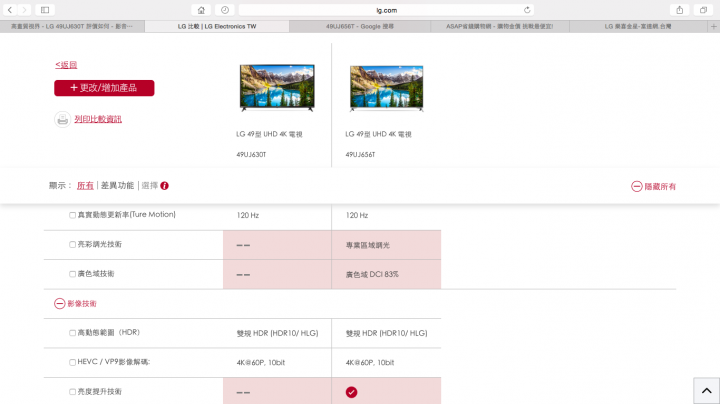Screen dimensions: 720x404
Task: Check the 廣色域技術 checkbox
Action: (73, 274)
